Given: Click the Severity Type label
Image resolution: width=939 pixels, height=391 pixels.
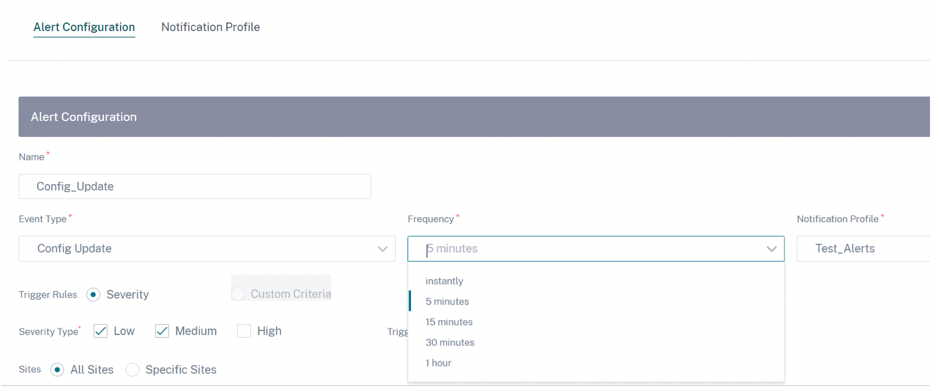Looking at the screenshot, I should tap(49, 331).
